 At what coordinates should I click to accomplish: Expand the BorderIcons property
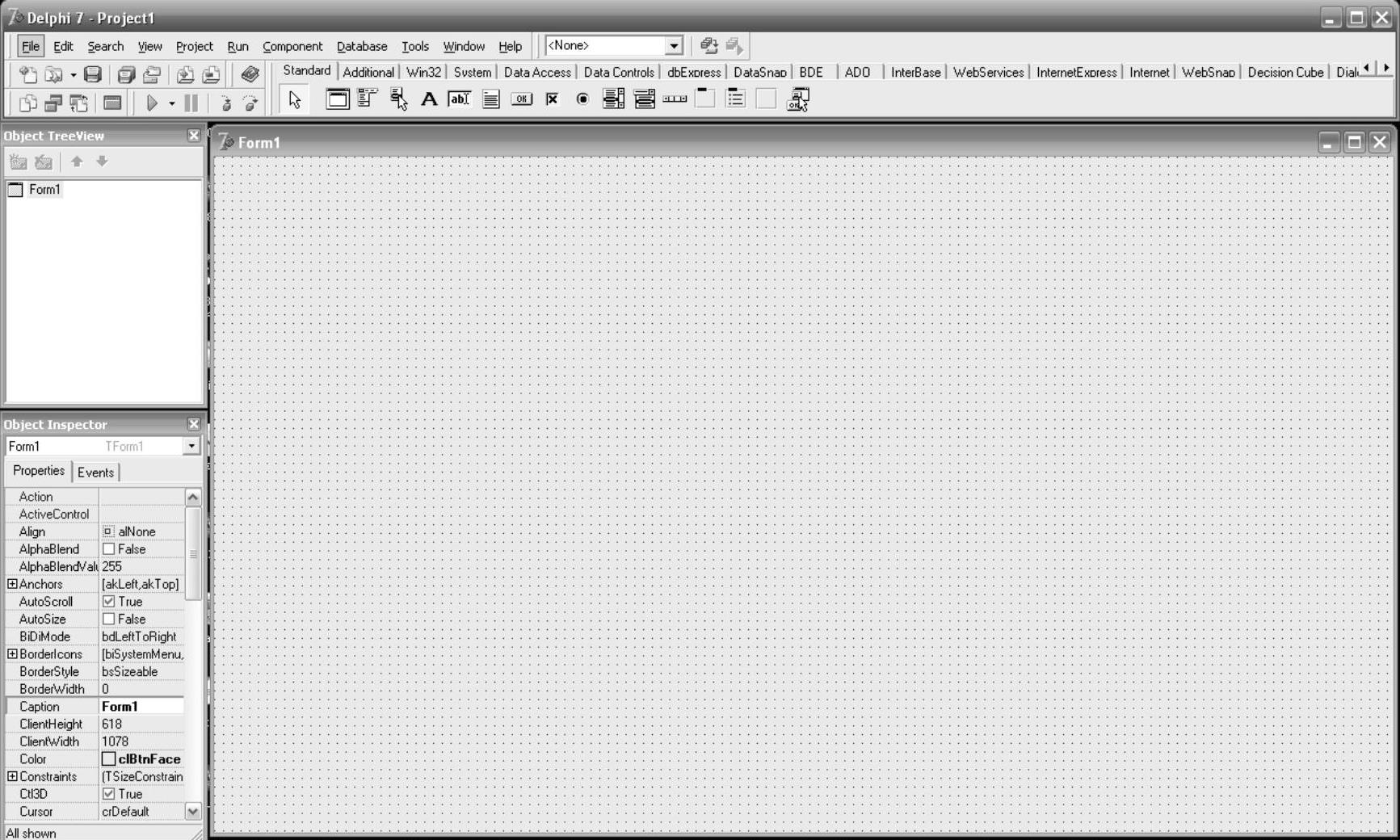(12, 654)
